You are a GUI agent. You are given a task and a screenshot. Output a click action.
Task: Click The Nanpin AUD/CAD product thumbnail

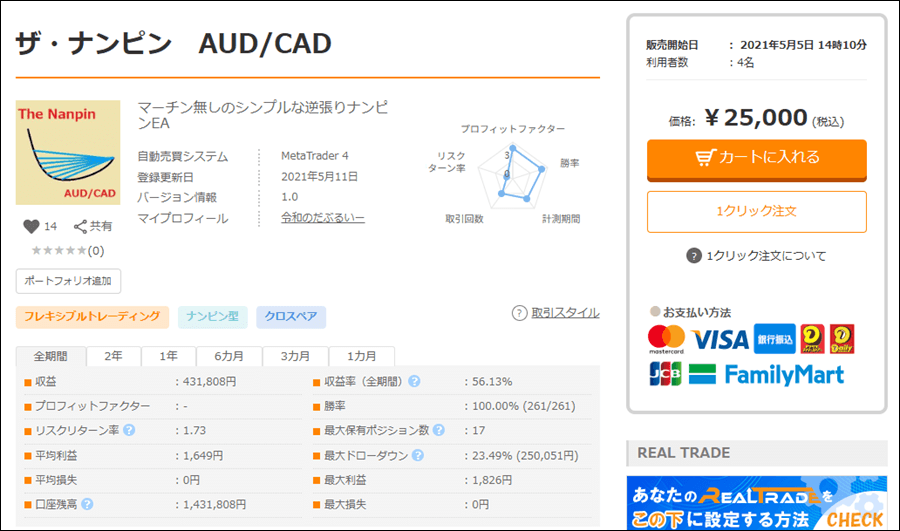(68, 153)
